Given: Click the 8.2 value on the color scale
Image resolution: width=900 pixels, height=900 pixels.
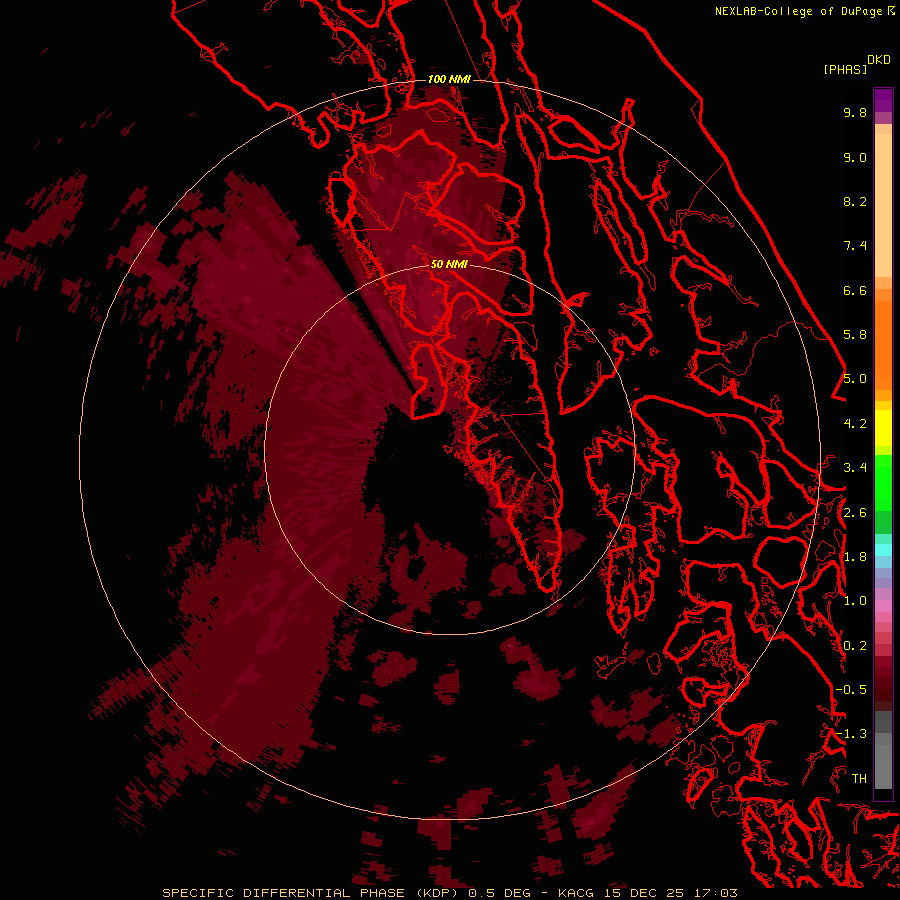Looking at the screenshot, I should pos(855,201).
